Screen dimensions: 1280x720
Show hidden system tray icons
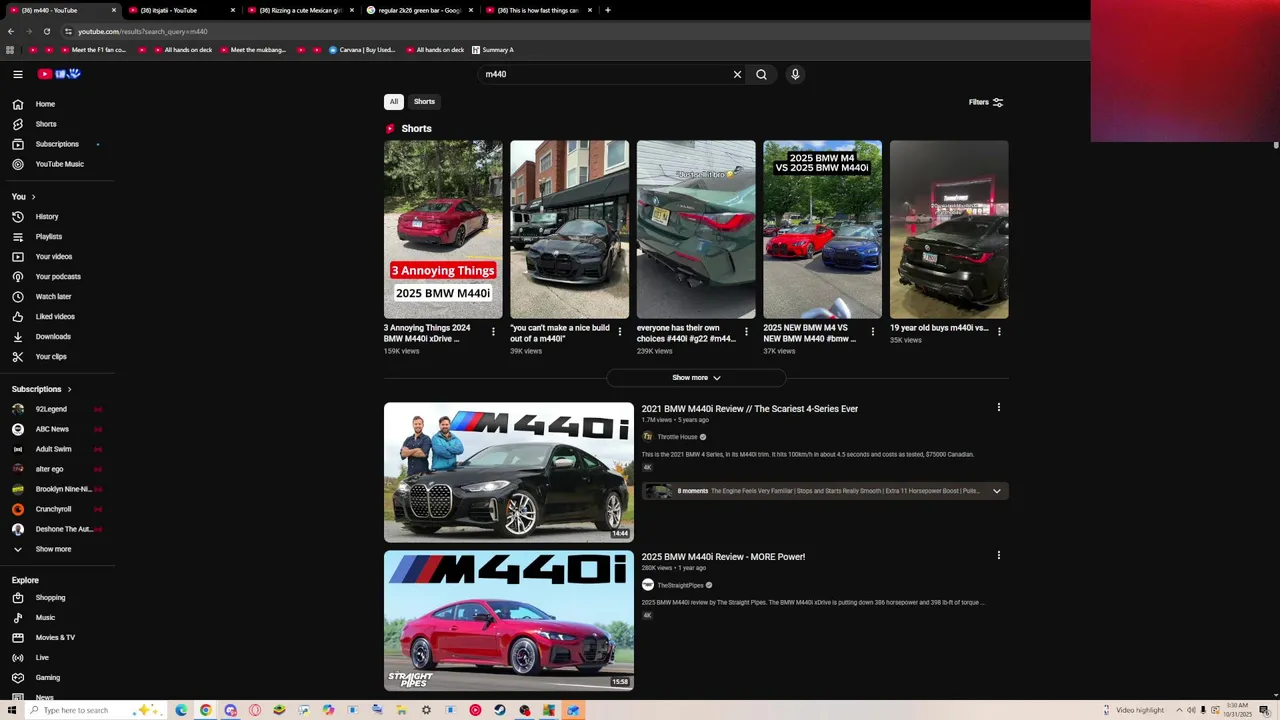pos(1179,710)
